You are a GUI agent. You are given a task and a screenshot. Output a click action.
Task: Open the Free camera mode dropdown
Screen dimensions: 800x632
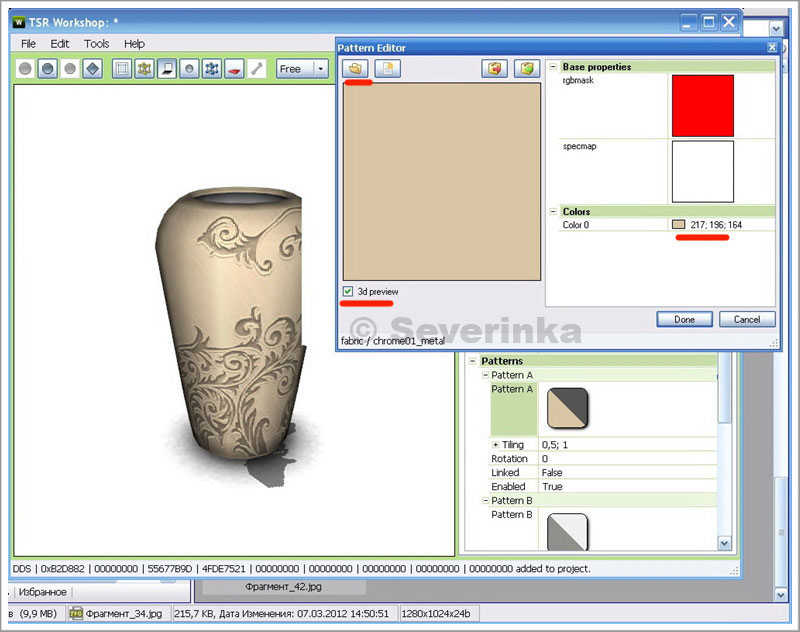(320, 69)
